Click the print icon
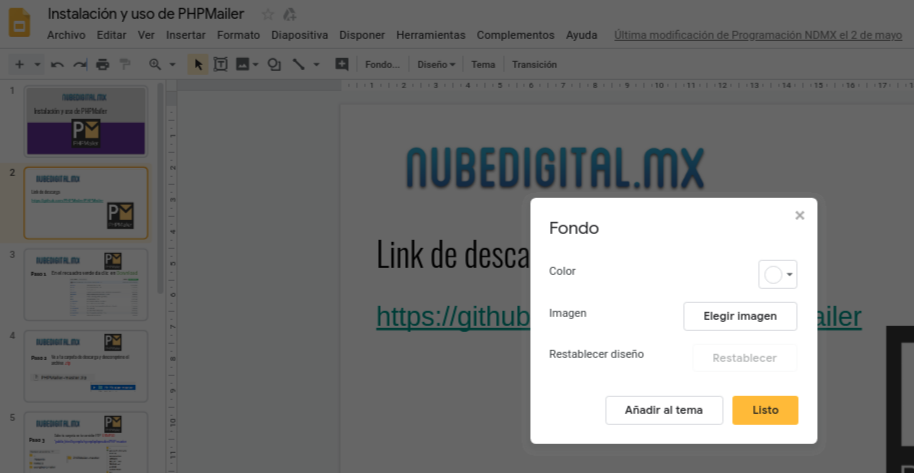 click(x=102, y=65)
